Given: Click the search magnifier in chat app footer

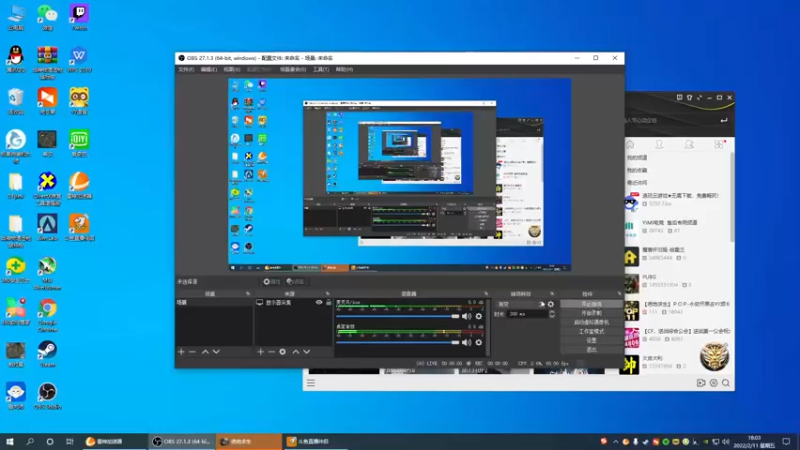Looking at the screenshot, I should (726, 383).
